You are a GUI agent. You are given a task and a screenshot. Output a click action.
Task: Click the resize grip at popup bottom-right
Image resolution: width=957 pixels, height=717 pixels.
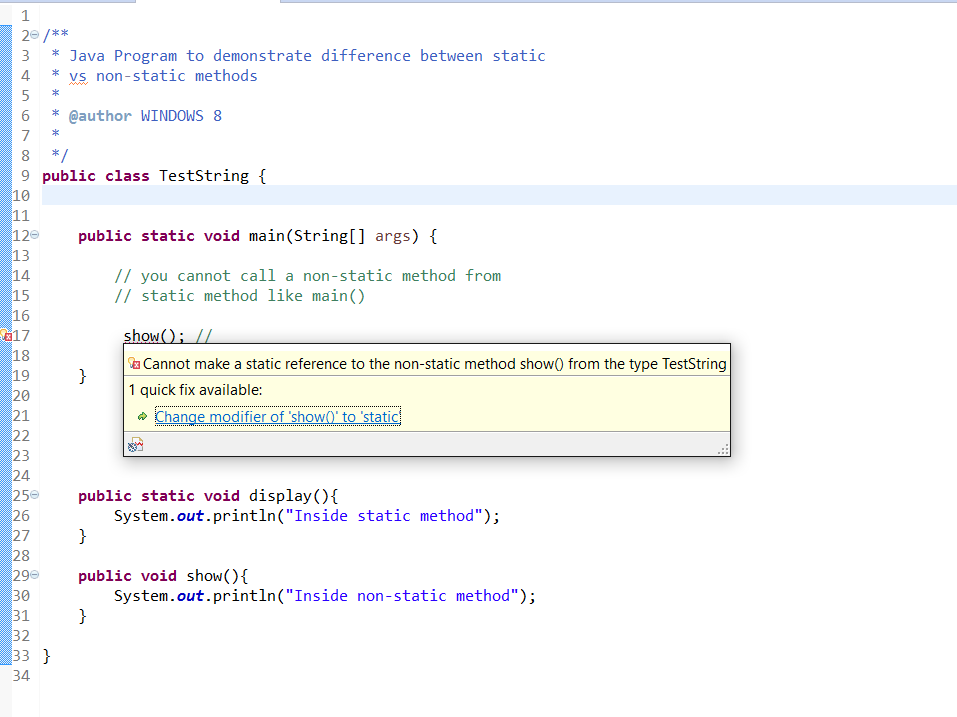click(723, 448)
